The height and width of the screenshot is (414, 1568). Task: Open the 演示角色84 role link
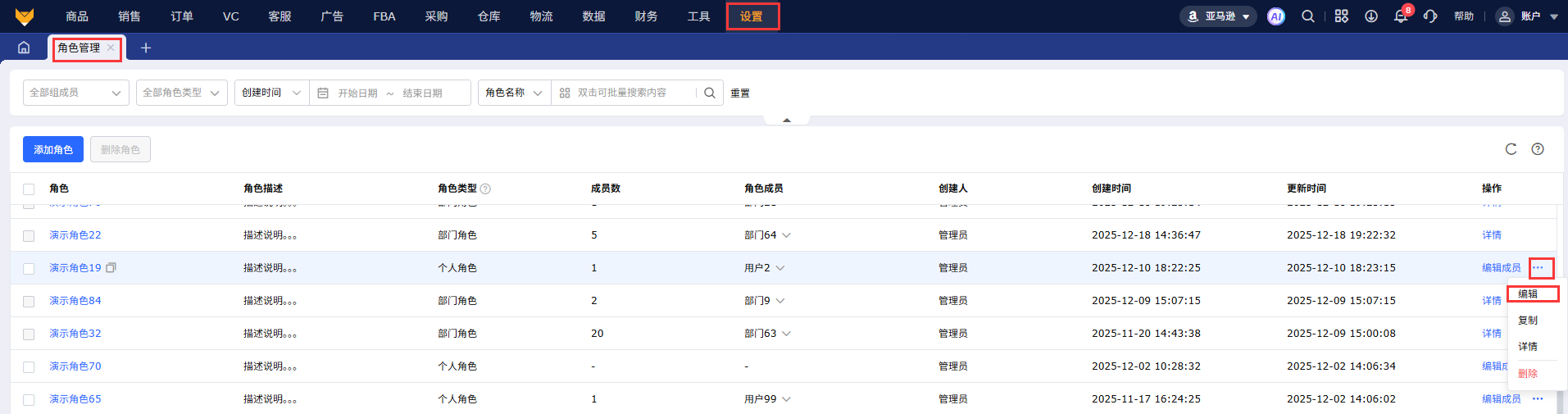(75, 301)
